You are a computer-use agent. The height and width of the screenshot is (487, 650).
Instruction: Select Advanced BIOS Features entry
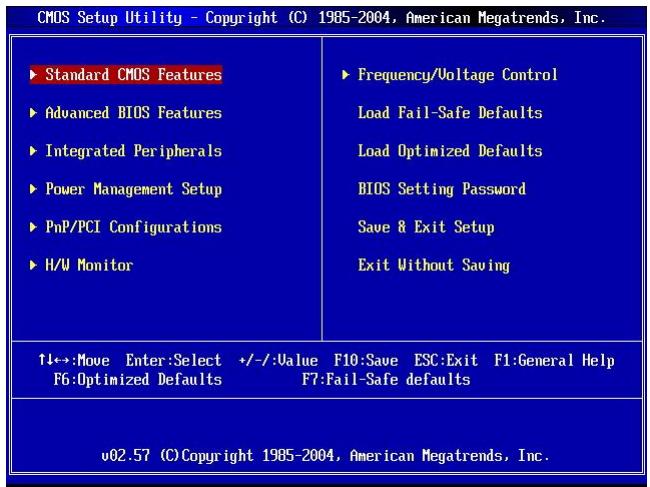[133, 113]
